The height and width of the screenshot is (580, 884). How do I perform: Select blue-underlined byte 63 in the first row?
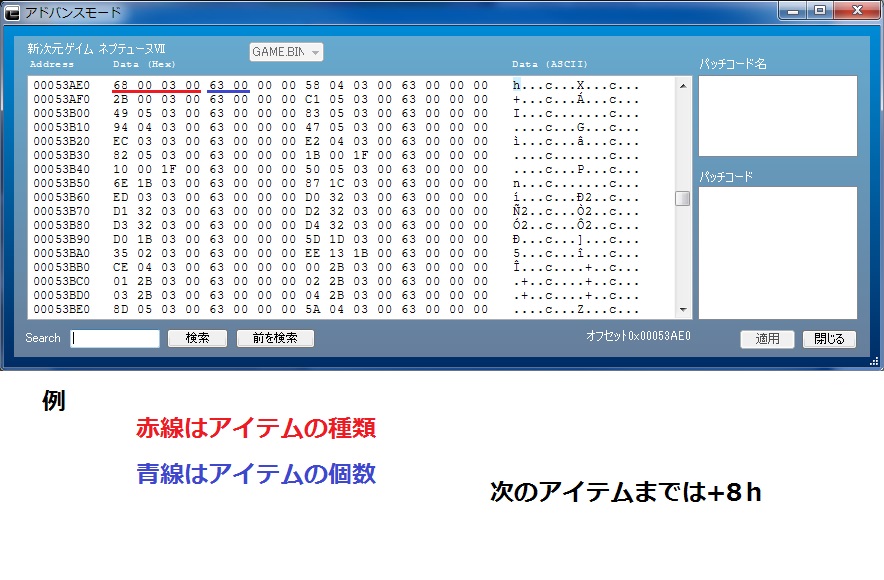click(x=215, y=85)
